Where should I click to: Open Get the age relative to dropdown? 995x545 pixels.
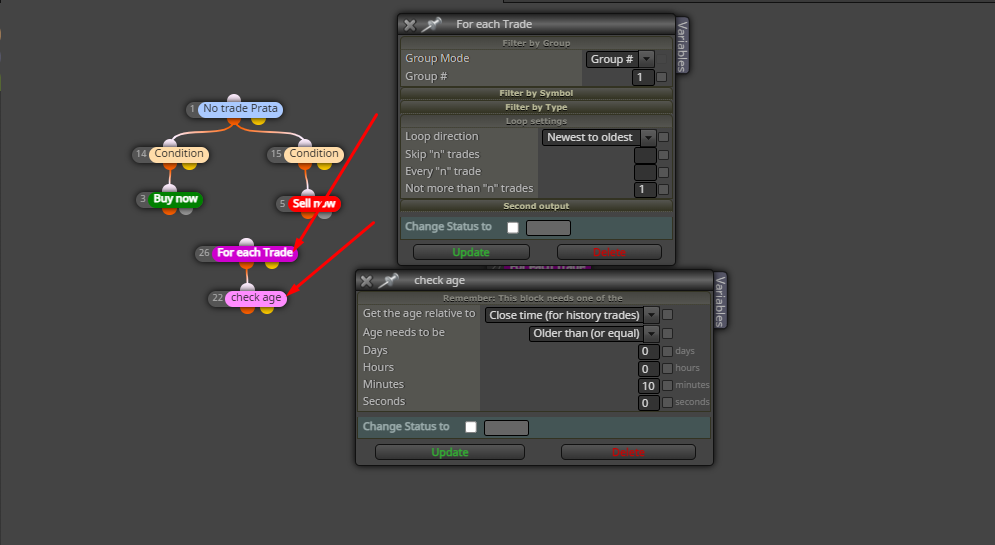[572, 315]
